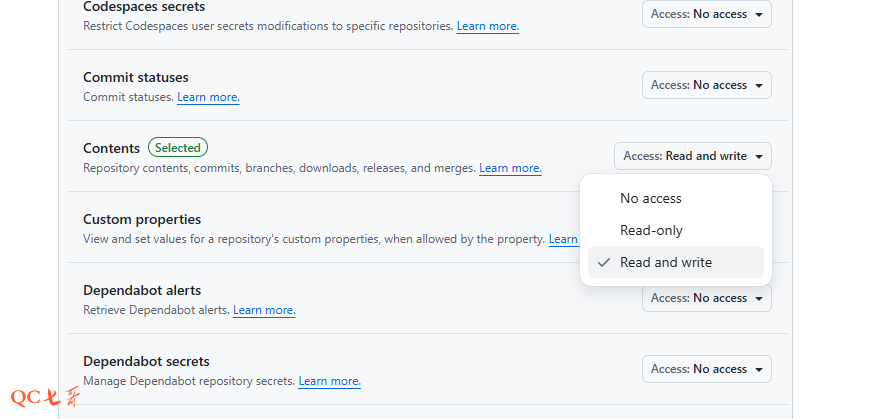Screen dimensions: 881x419
Task: Click the Commit statuses heading
Action: pos(136,77)
